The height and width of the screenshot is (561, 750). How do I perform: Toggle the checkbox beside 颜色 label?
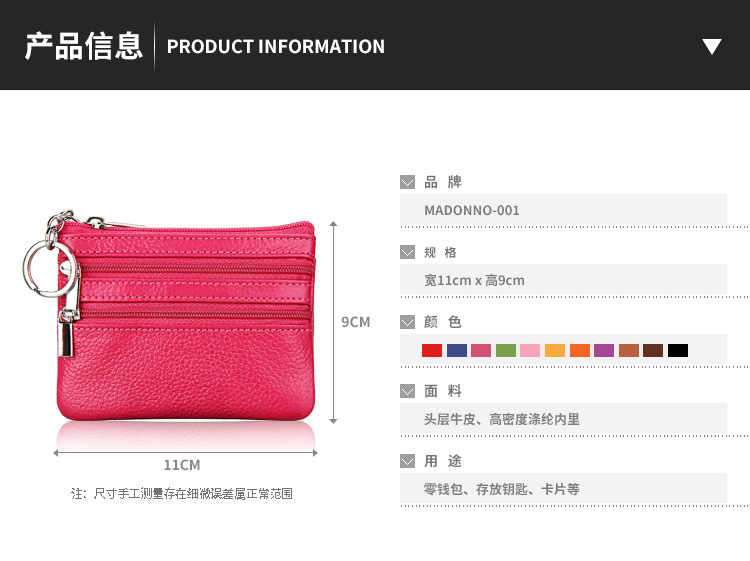pos(408,322)
